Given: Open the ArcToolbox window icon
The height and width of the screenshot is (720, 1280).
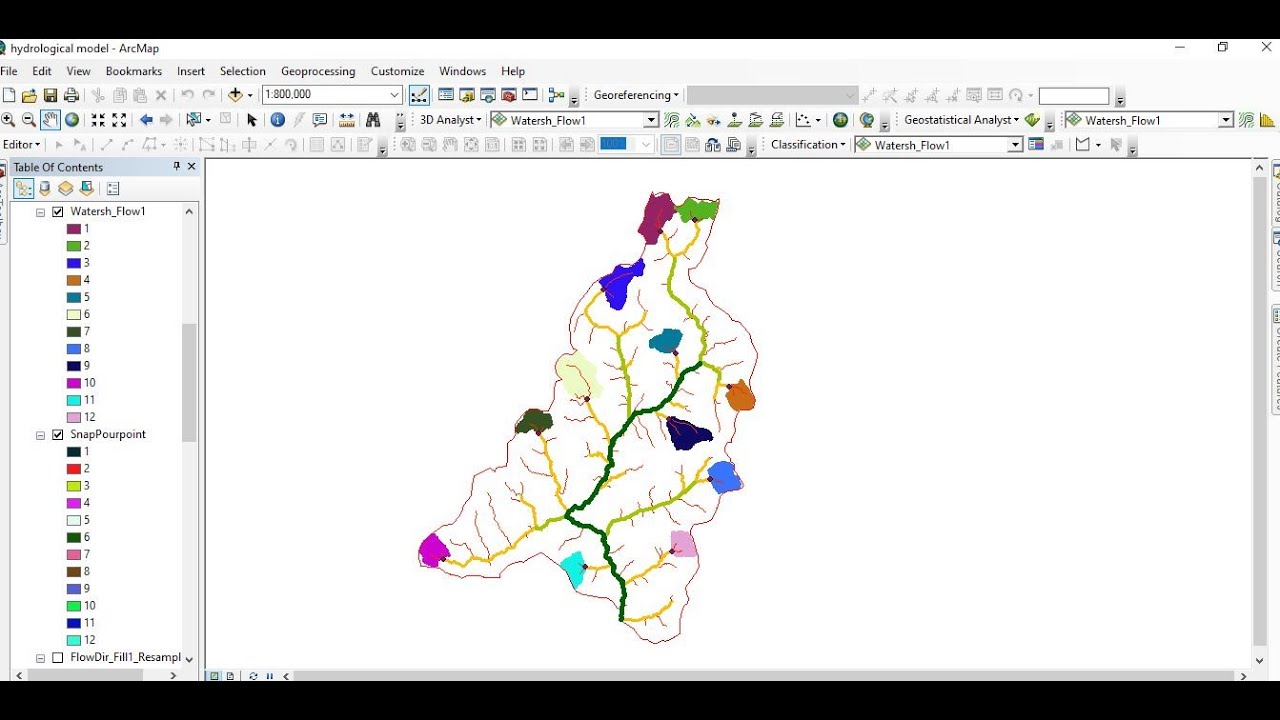Looking at the screenshot, I should [509, 95].
